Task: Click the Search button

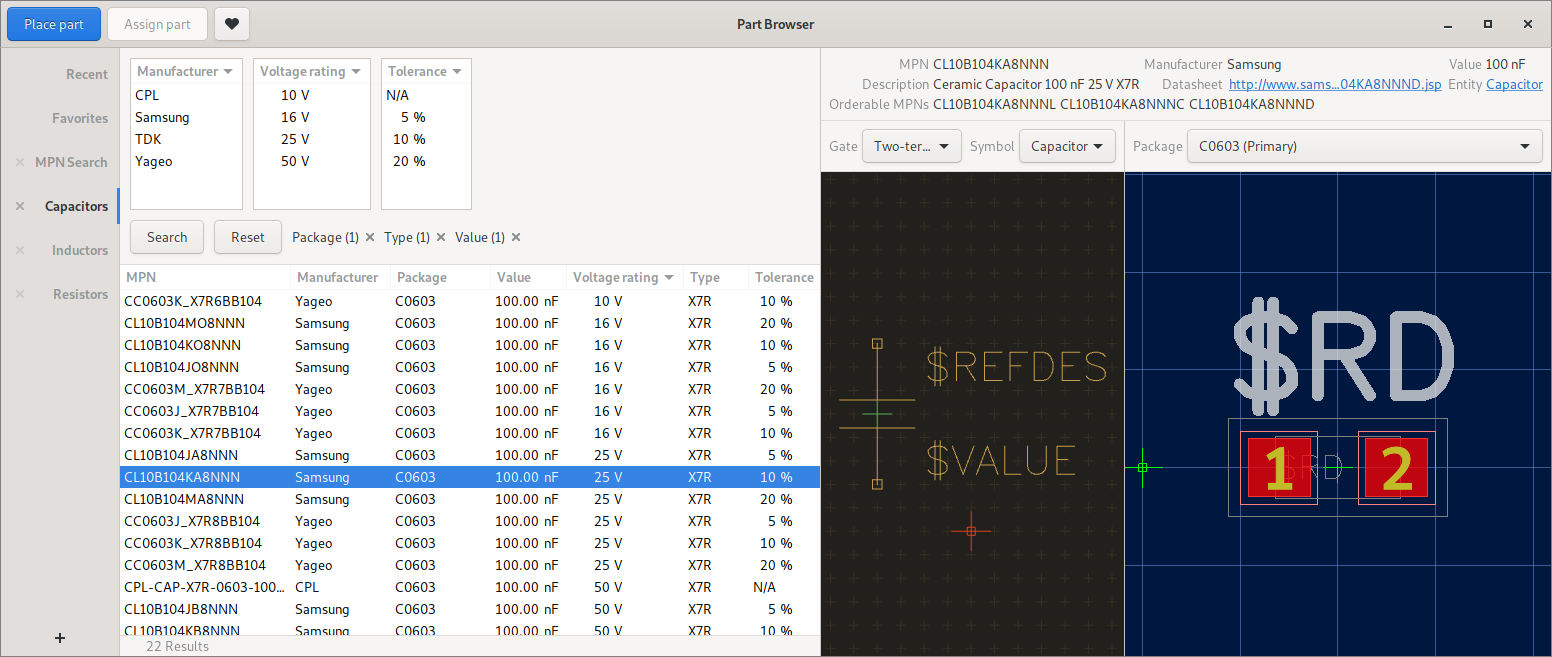Action: tap(167, 237)
